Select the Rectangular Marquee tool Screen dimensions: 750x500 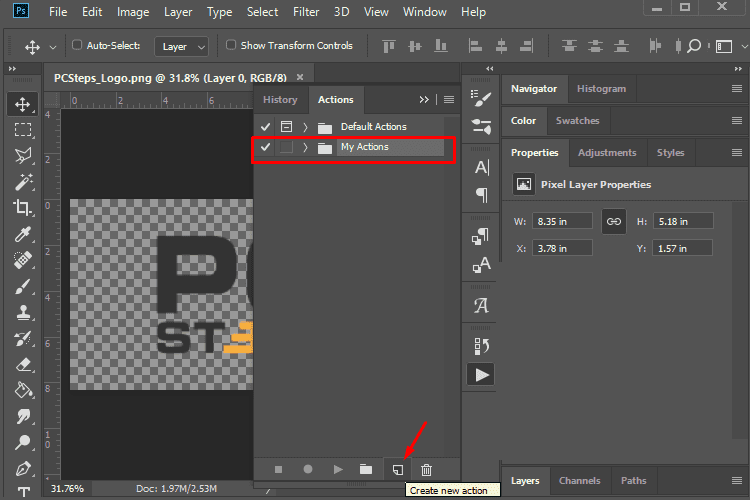[22, 130]
